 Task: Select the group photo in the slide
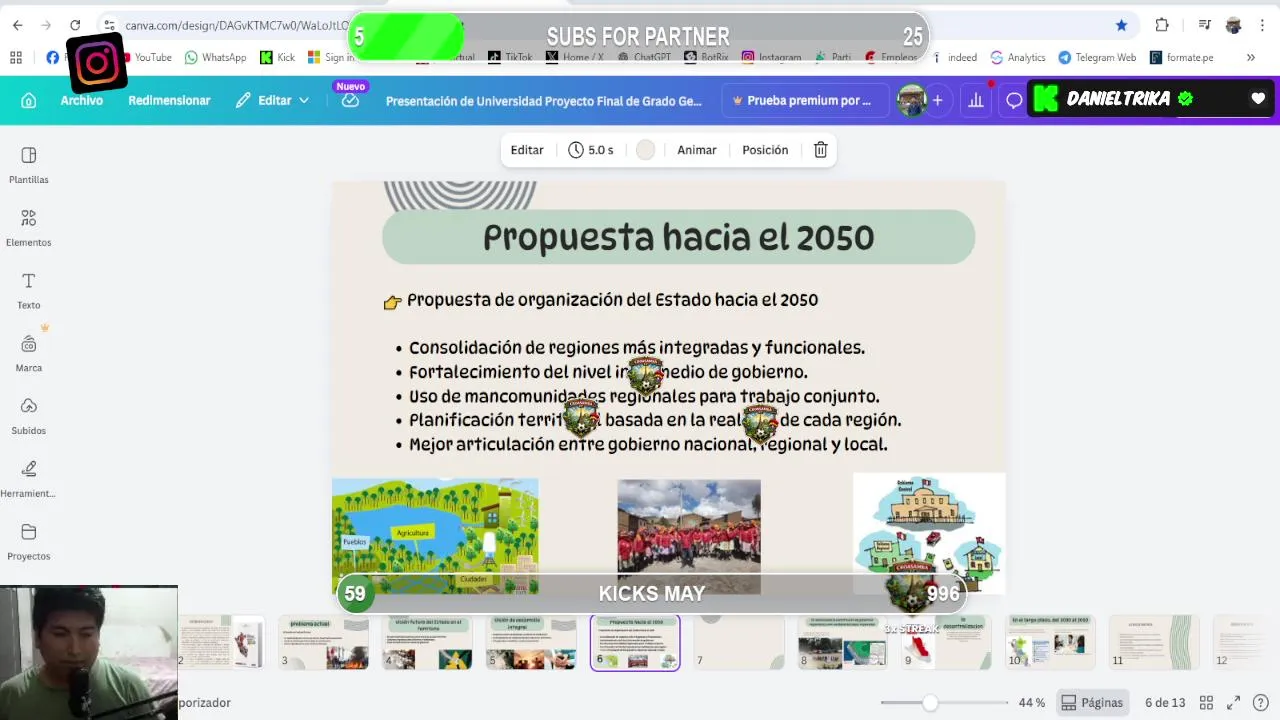[689, 536]
